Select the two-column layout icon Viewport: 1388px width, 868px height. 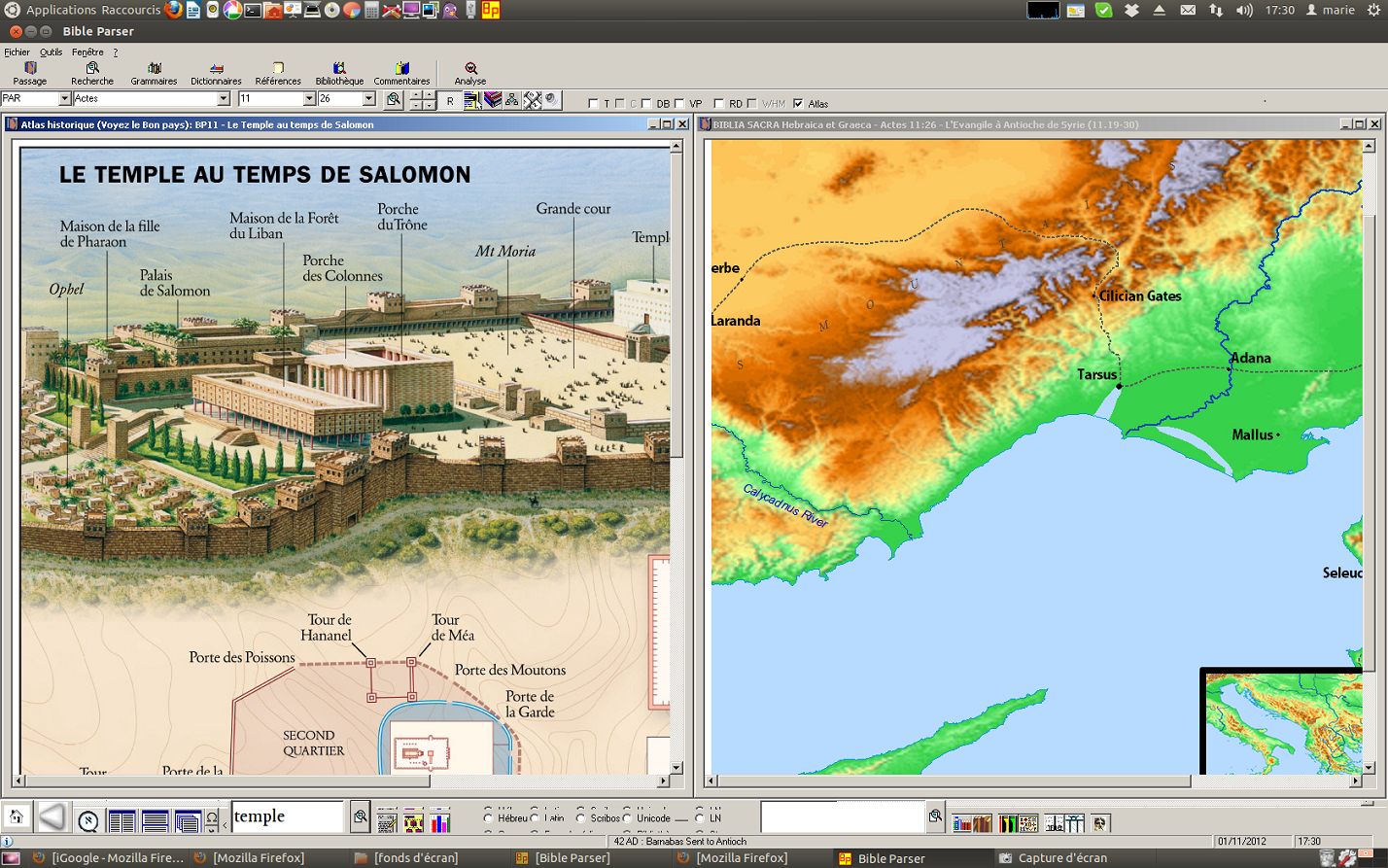[122, 821]
